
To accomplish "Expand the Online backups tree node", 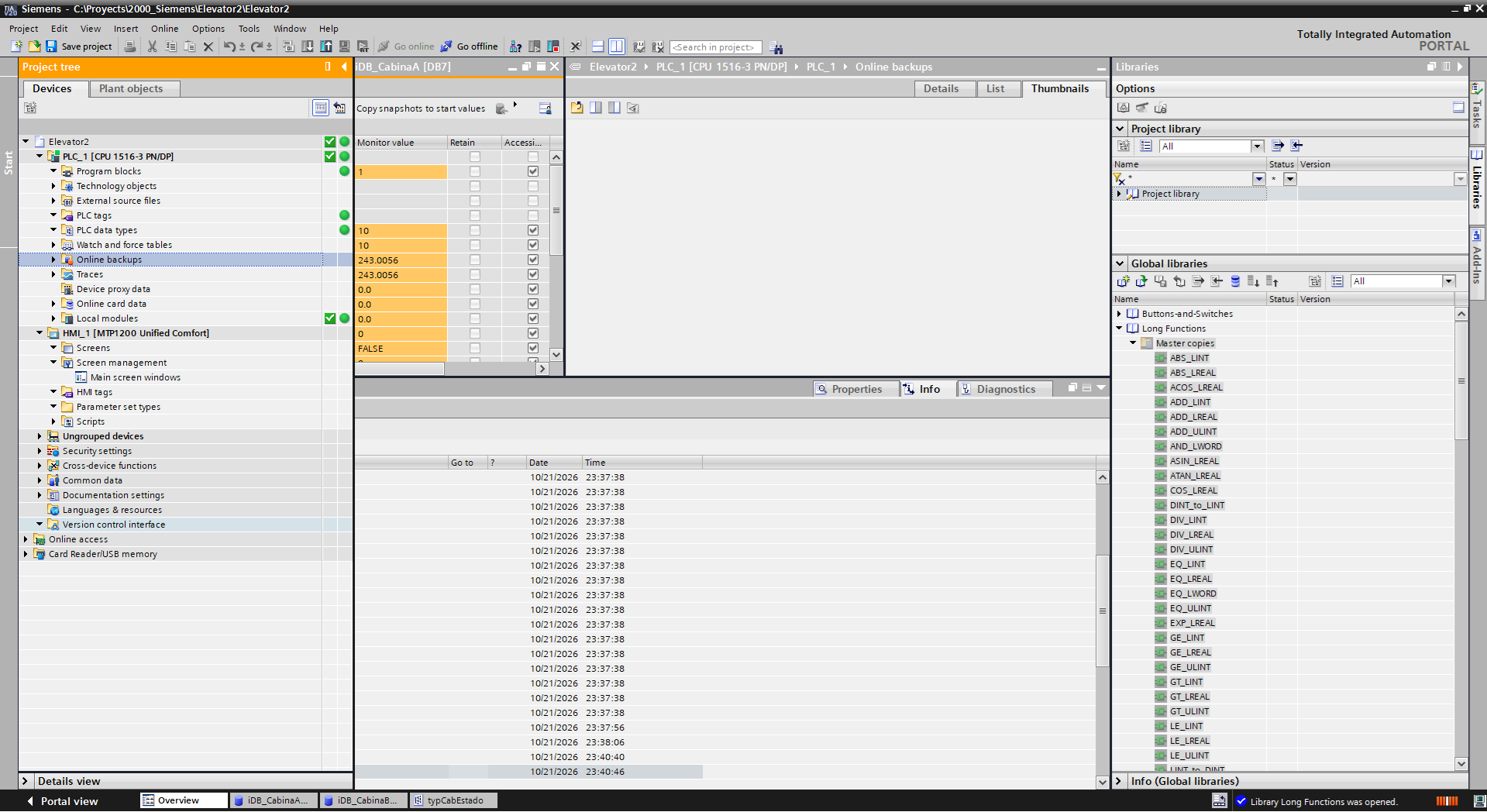I will point(53,260).
